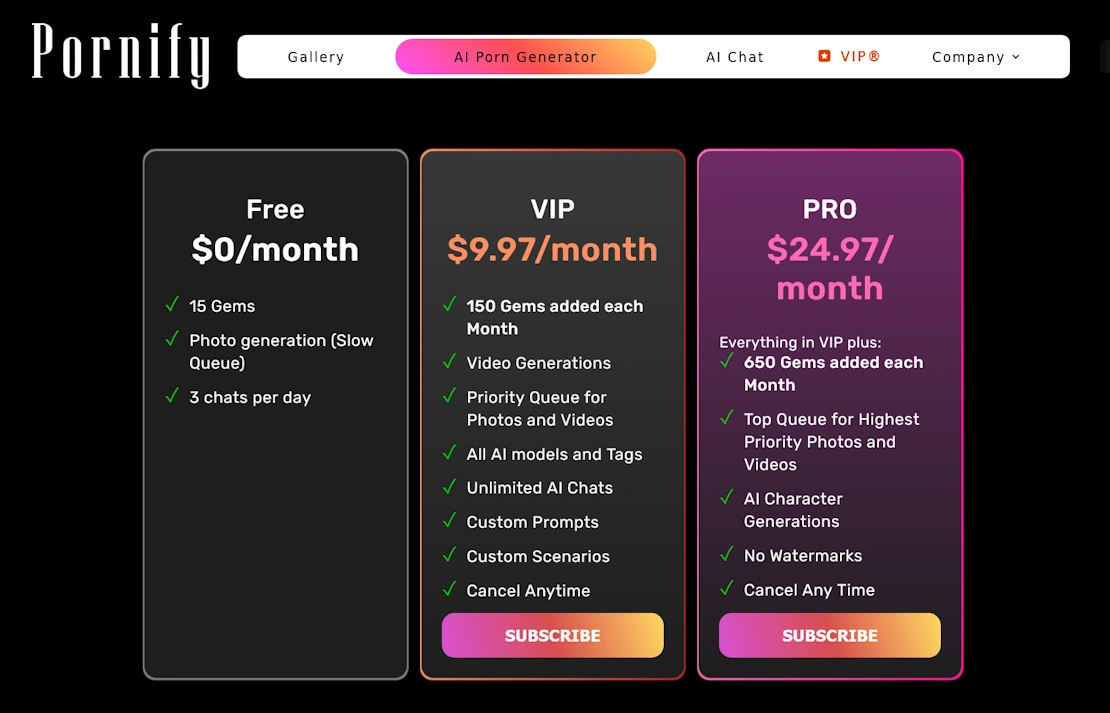
Task: Click the checkmark beside Video Generations
Action: coord(449,362)
